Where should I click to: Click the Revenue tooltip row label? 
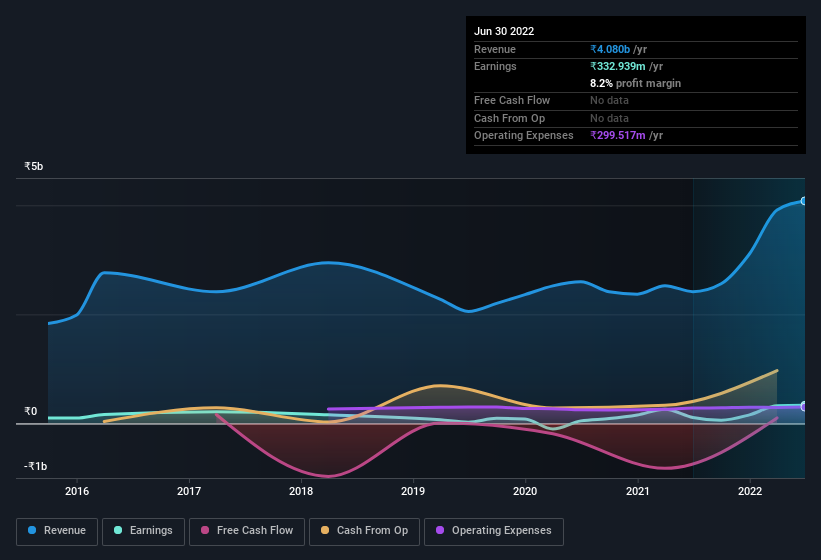tap(495, 49)
